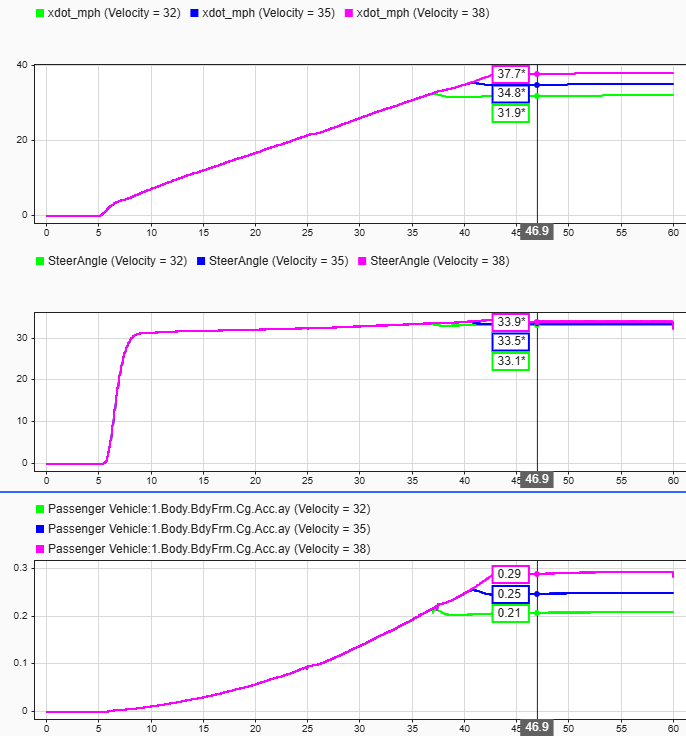The image size is (686, 736).
Task: Click the 37.7* data tip box
Action: point(511,74)
